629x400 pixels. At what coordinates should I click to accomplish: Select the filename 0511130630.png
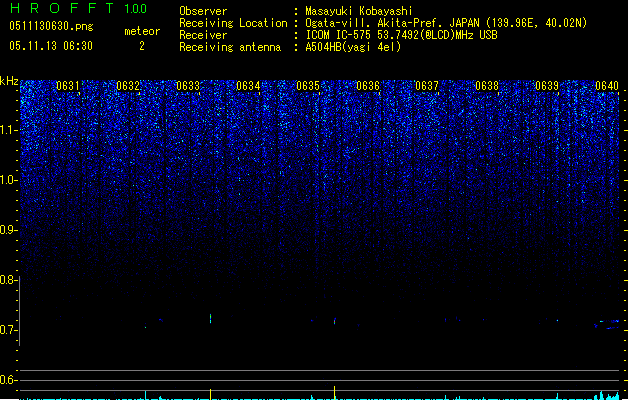pos(51,27)
